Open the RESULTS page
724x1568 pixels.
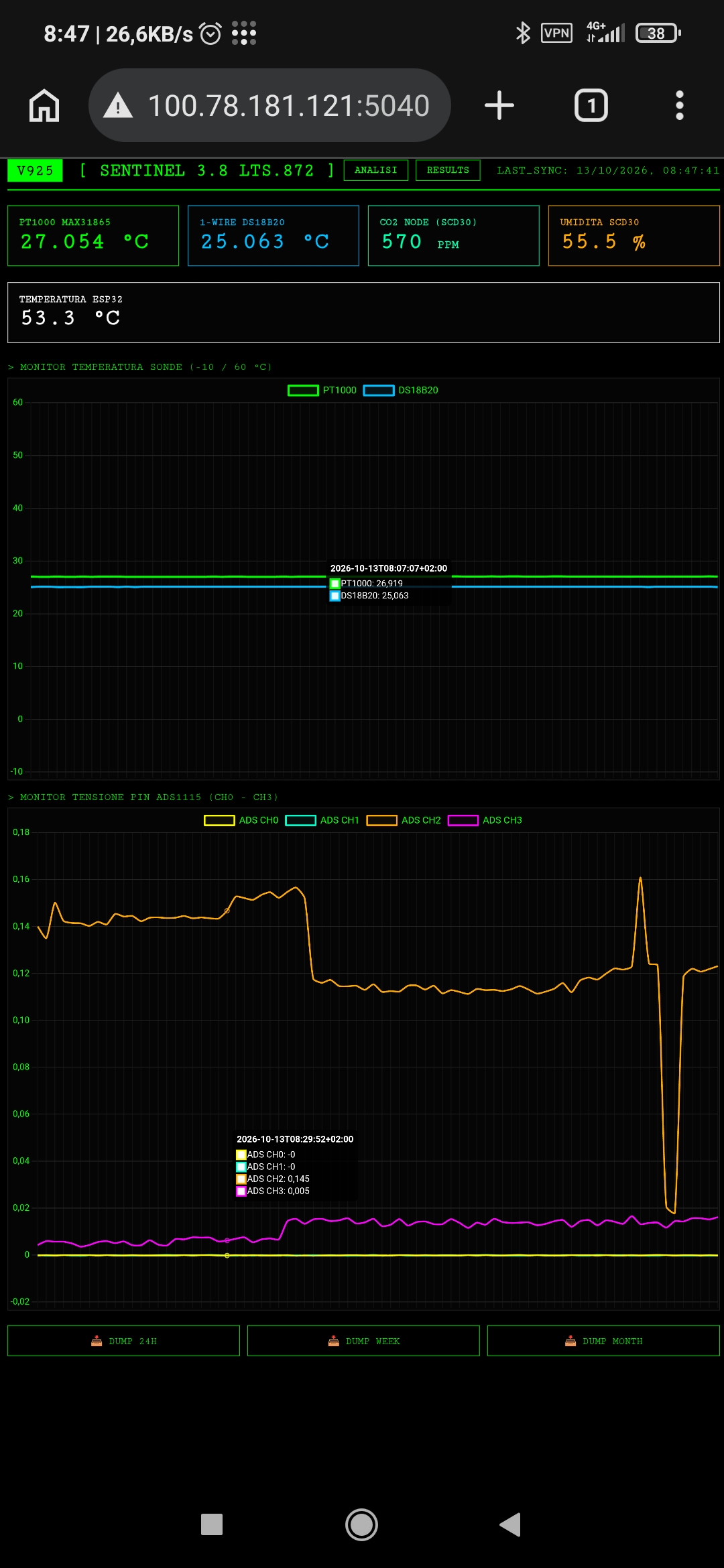point(448,170)
